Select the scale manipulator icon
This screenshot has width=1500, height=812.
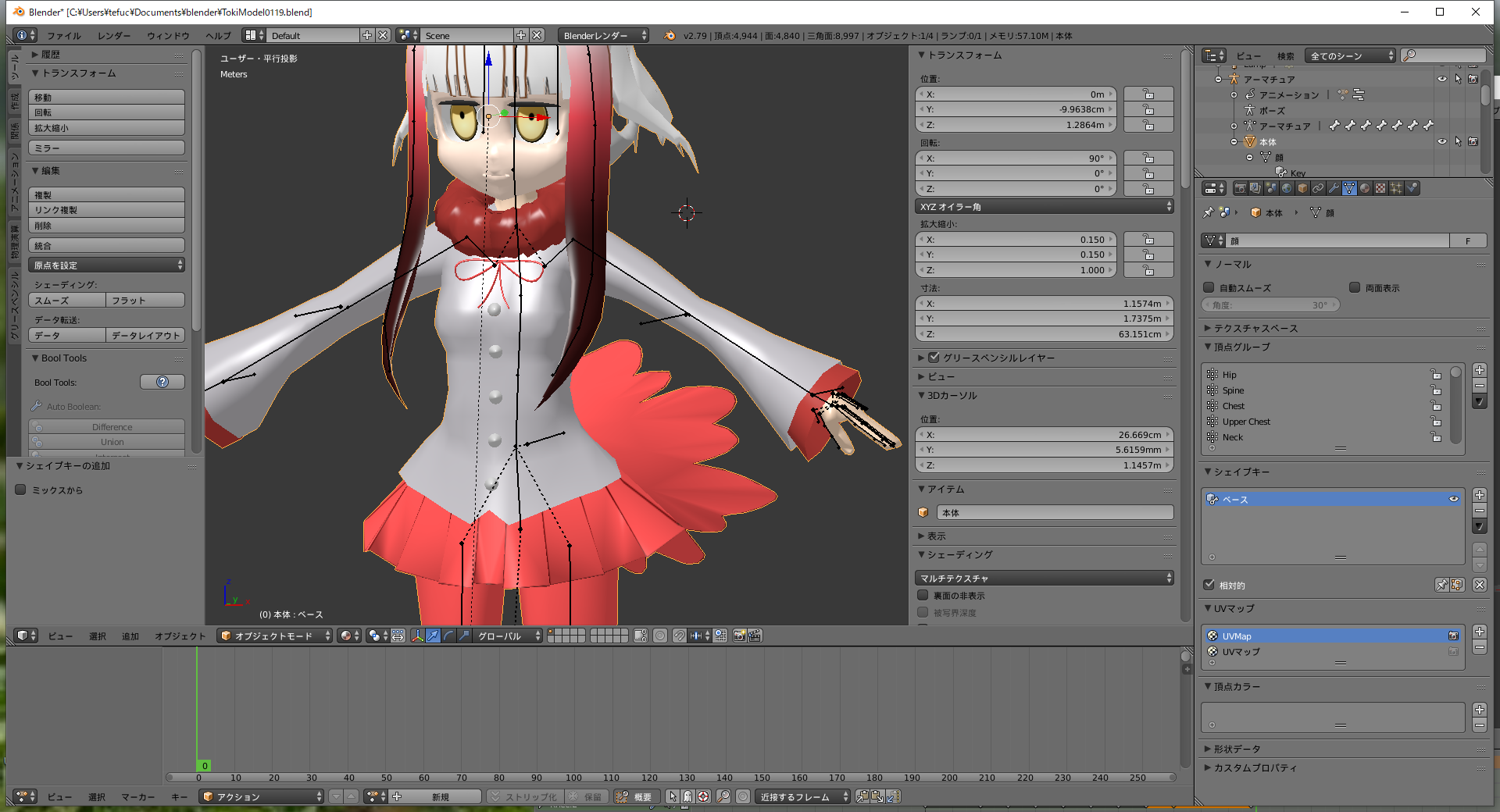point(464,636)
